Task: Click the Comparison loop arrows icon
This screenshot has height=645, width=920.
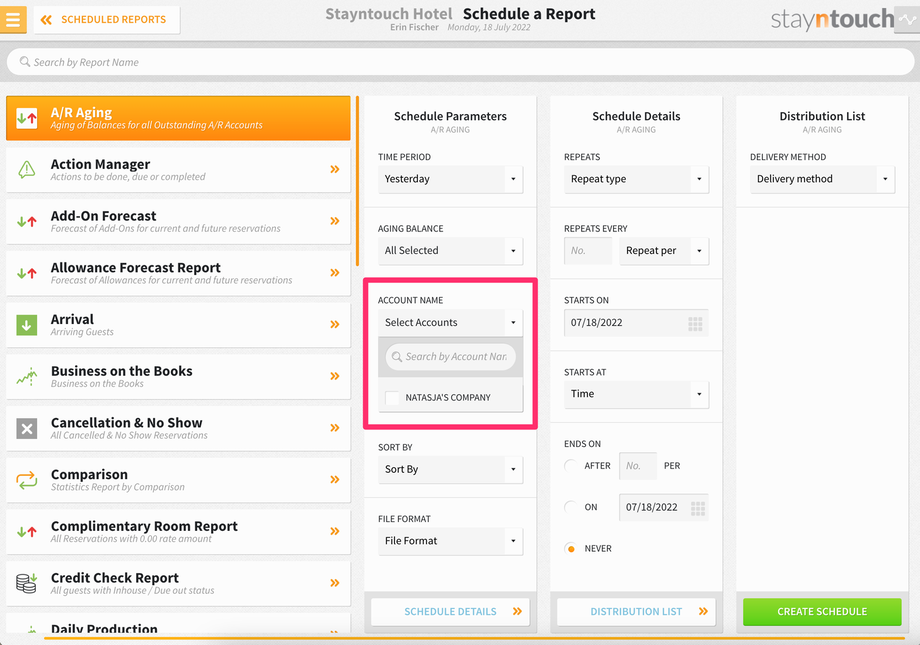Action: (x=26, y=480)
